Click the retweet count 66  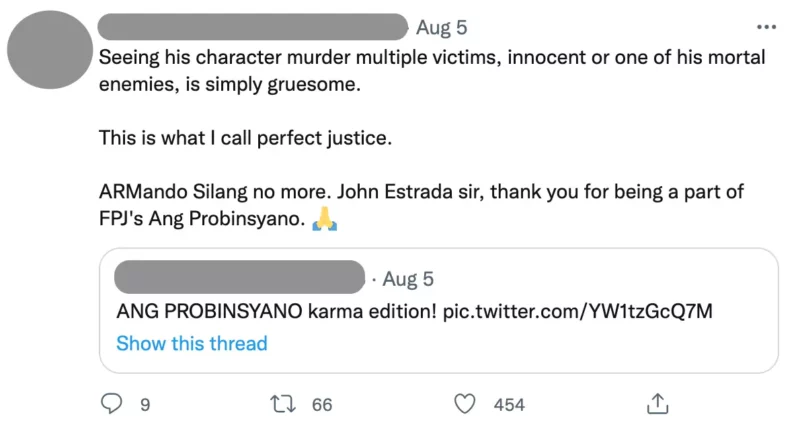322,404
